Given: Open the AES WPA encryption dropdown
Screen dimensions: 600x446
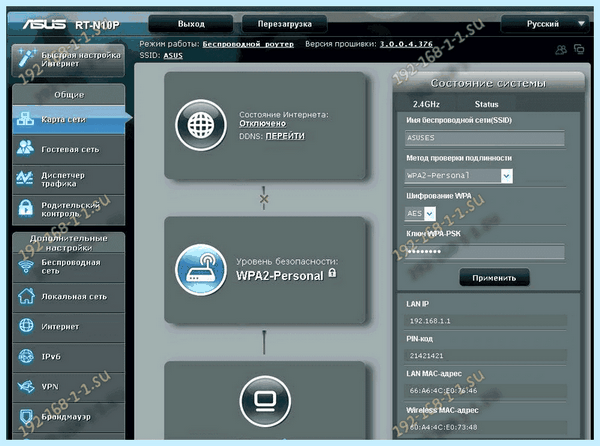Looking at the screenshot, I should pos(420,213).
